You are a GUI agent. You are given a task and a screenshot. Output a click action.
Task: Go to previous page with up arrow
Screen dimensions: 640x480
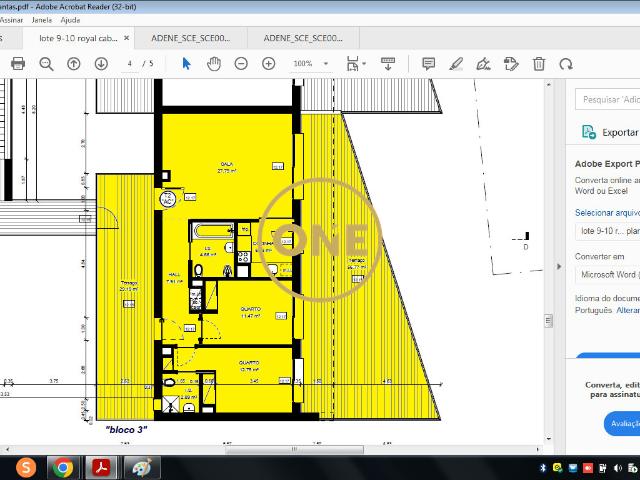(73, 63)
